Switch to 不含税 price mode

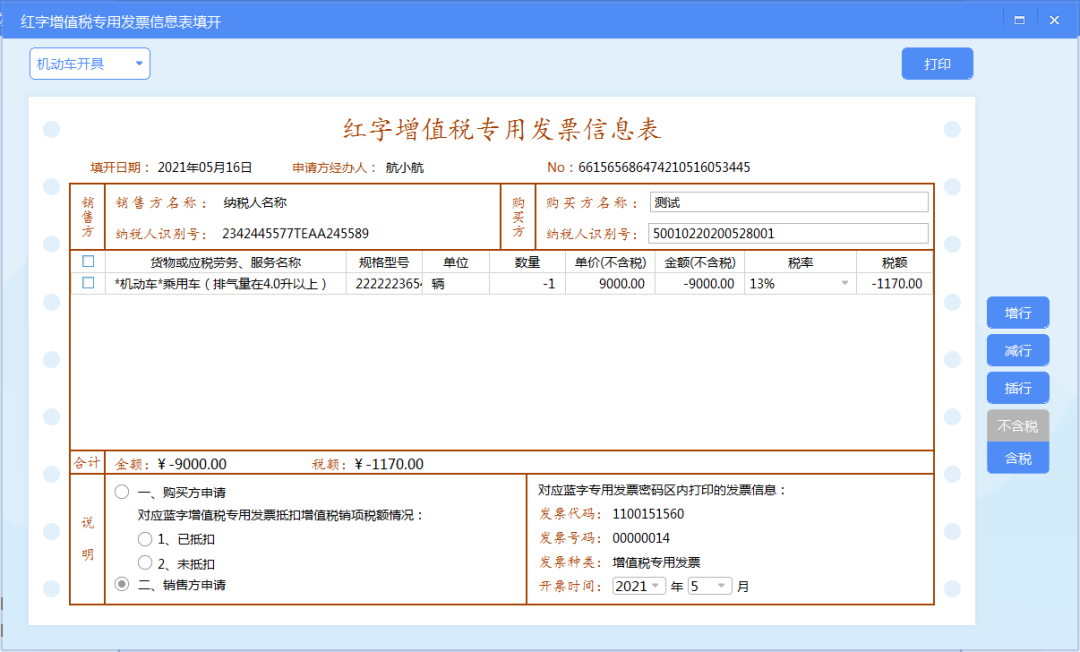tap(1017, 424)
